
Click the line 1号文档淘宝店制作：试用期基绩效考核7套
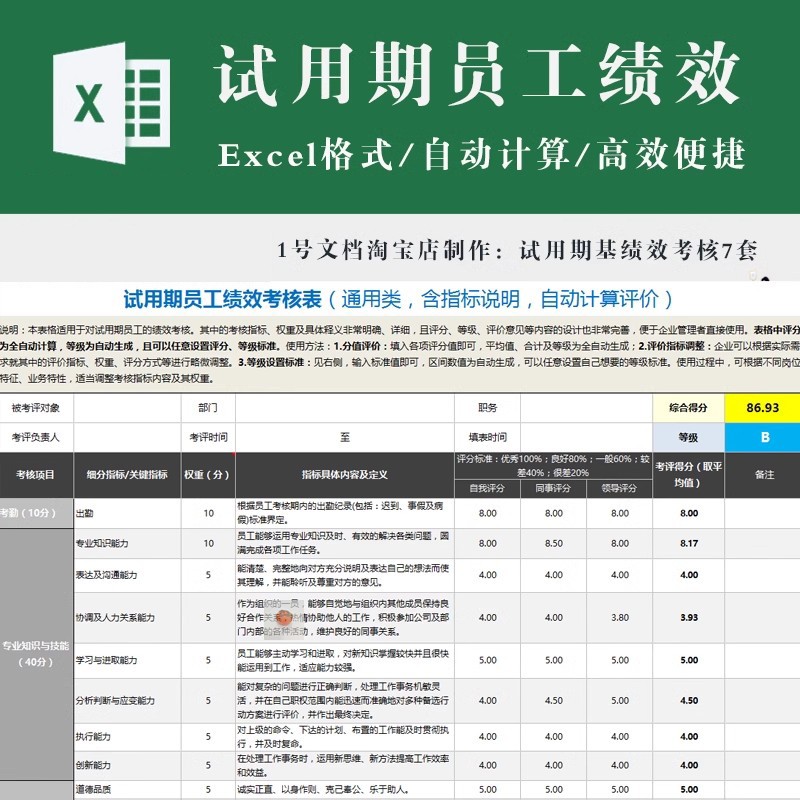coord(517,251)
